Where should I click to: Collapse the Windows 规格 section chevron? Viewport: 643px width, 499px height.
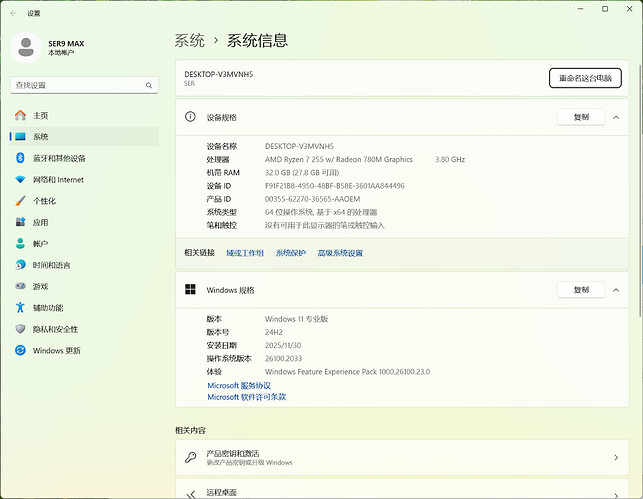(x=614, y=290)
